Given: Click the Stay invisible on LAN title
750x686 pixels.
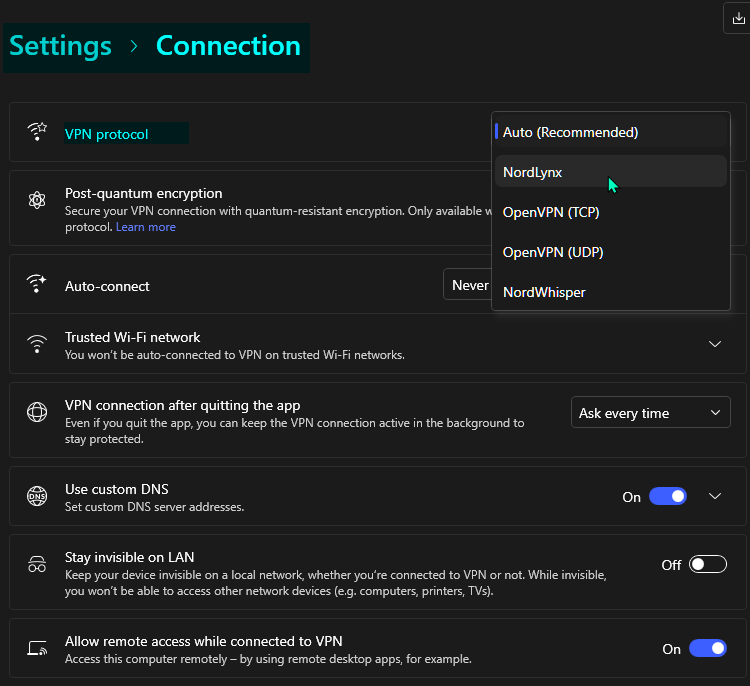Looking at the screenshot, I should point(130,557).
